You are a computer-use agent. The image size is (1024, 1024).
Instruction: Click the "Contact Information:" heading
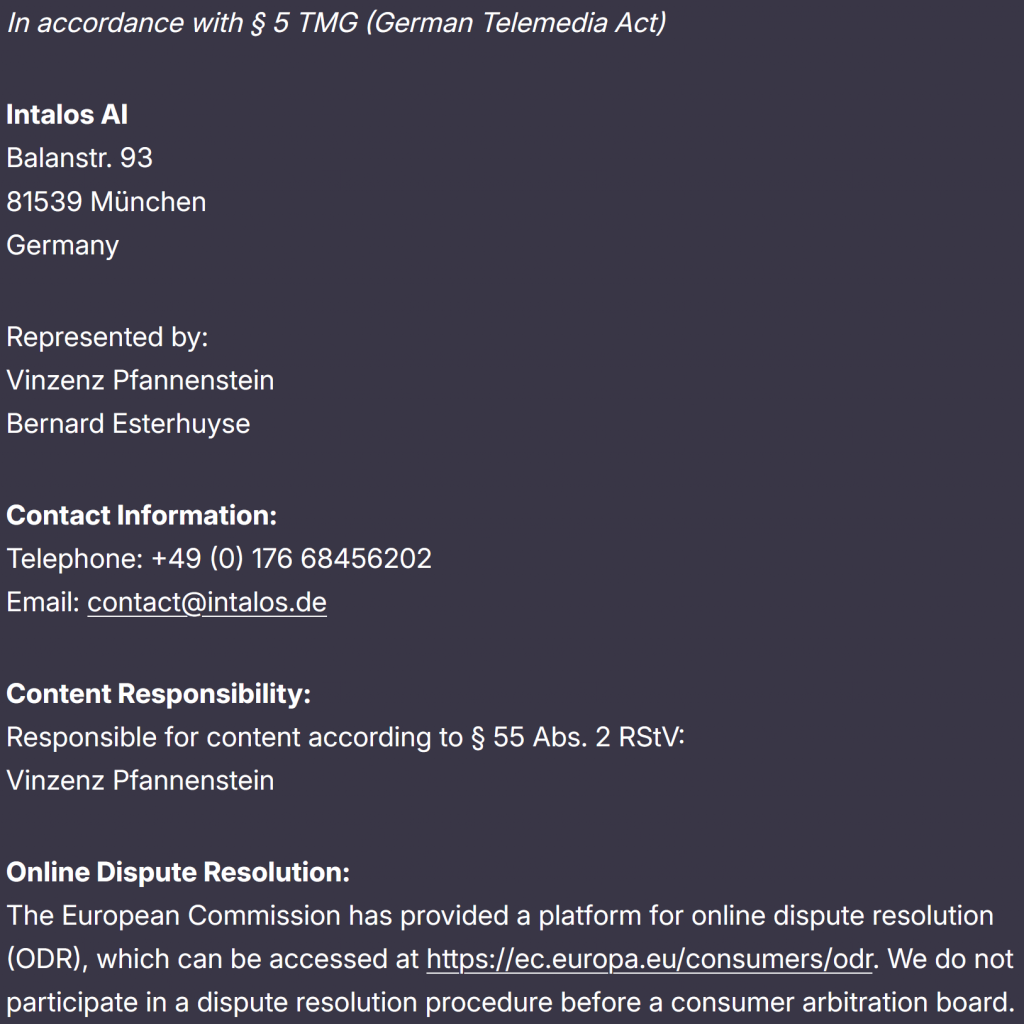(141, 516)
